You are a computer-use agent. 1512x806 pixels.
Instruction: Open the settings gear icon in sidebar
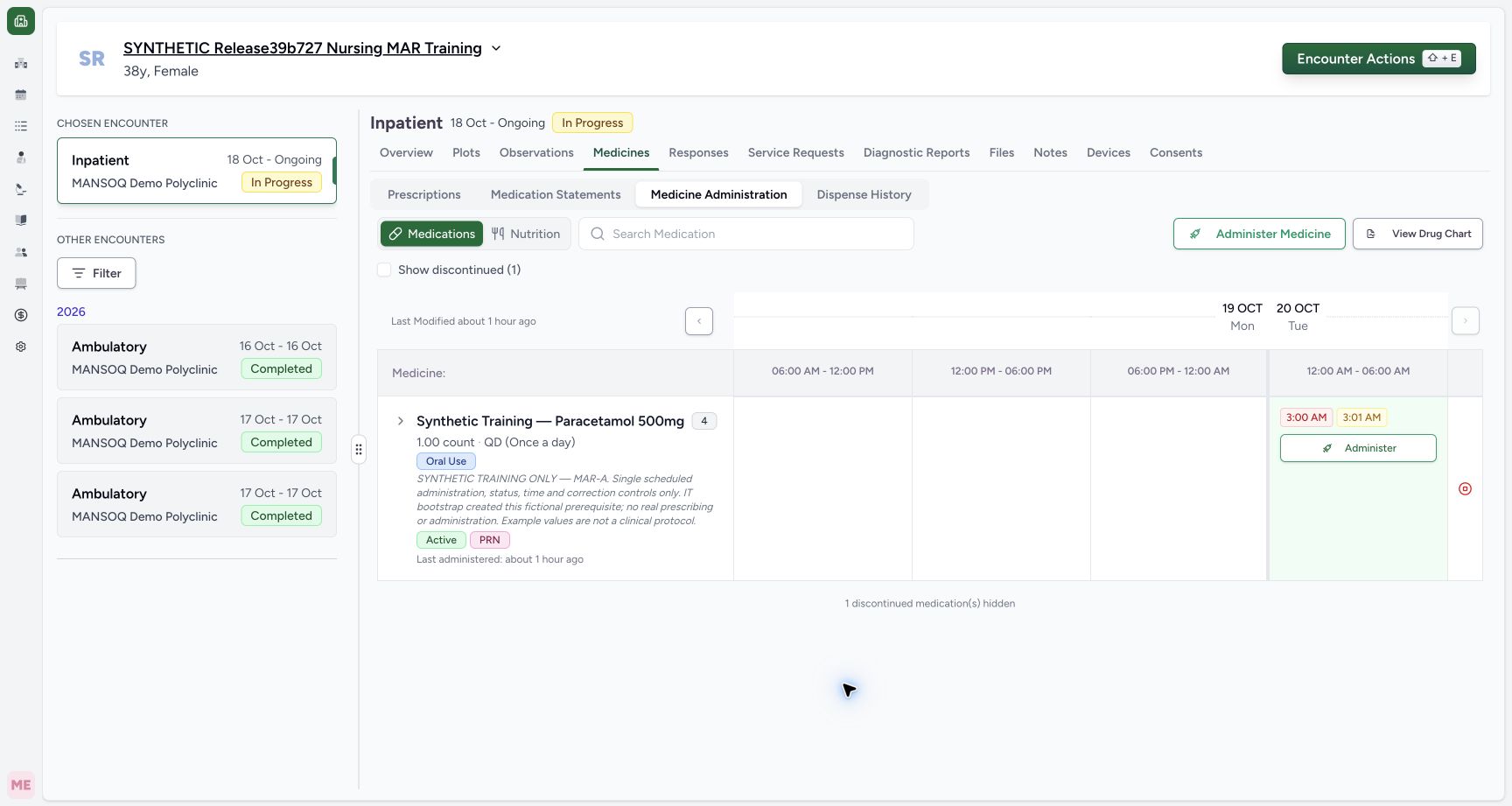(21, 347)
